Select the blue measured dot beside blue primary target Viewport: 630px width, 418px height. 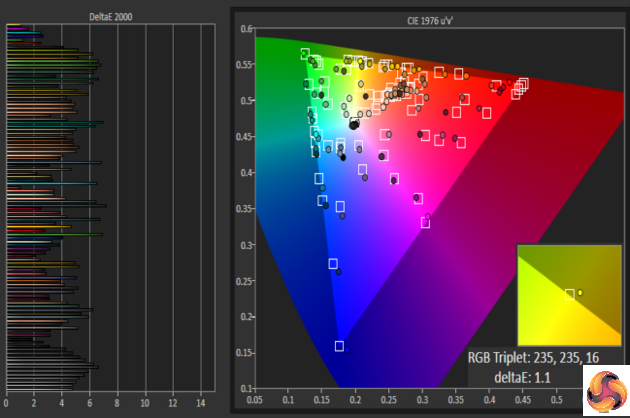[x=347, y=349]
